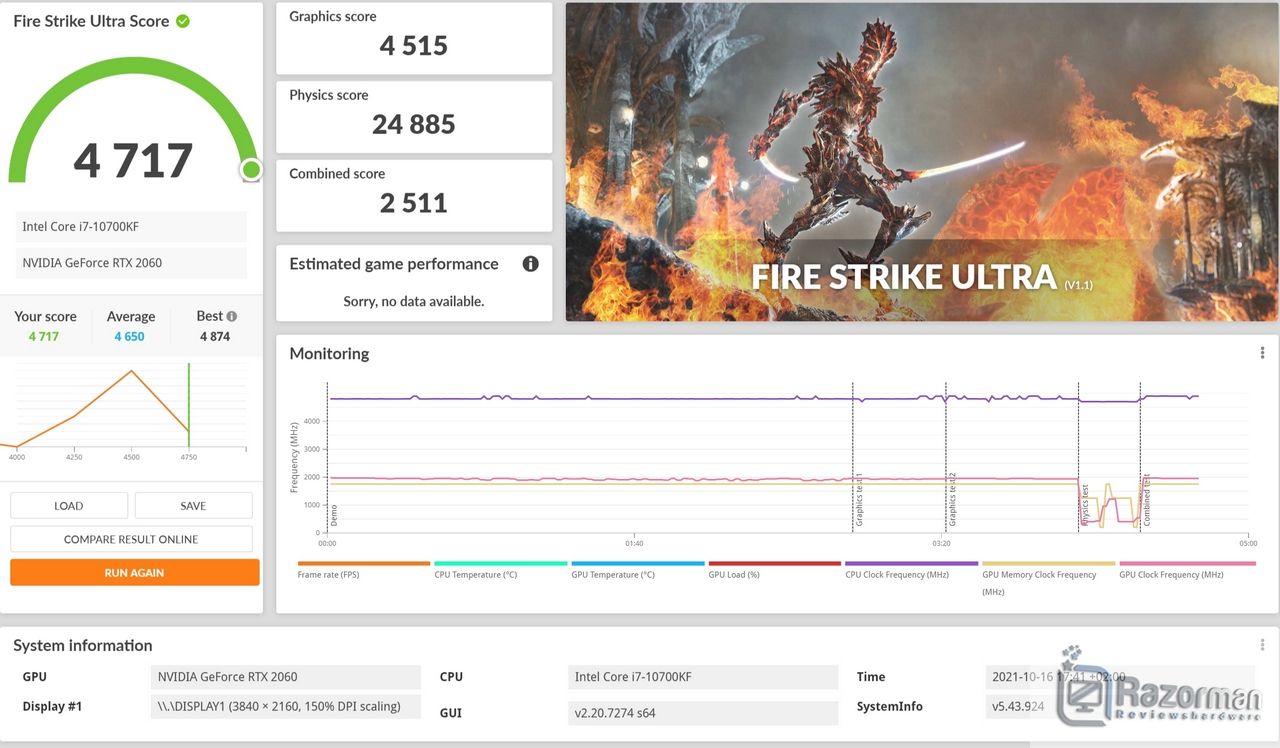Click the Your score value 4 717

[x=44, y=337]
